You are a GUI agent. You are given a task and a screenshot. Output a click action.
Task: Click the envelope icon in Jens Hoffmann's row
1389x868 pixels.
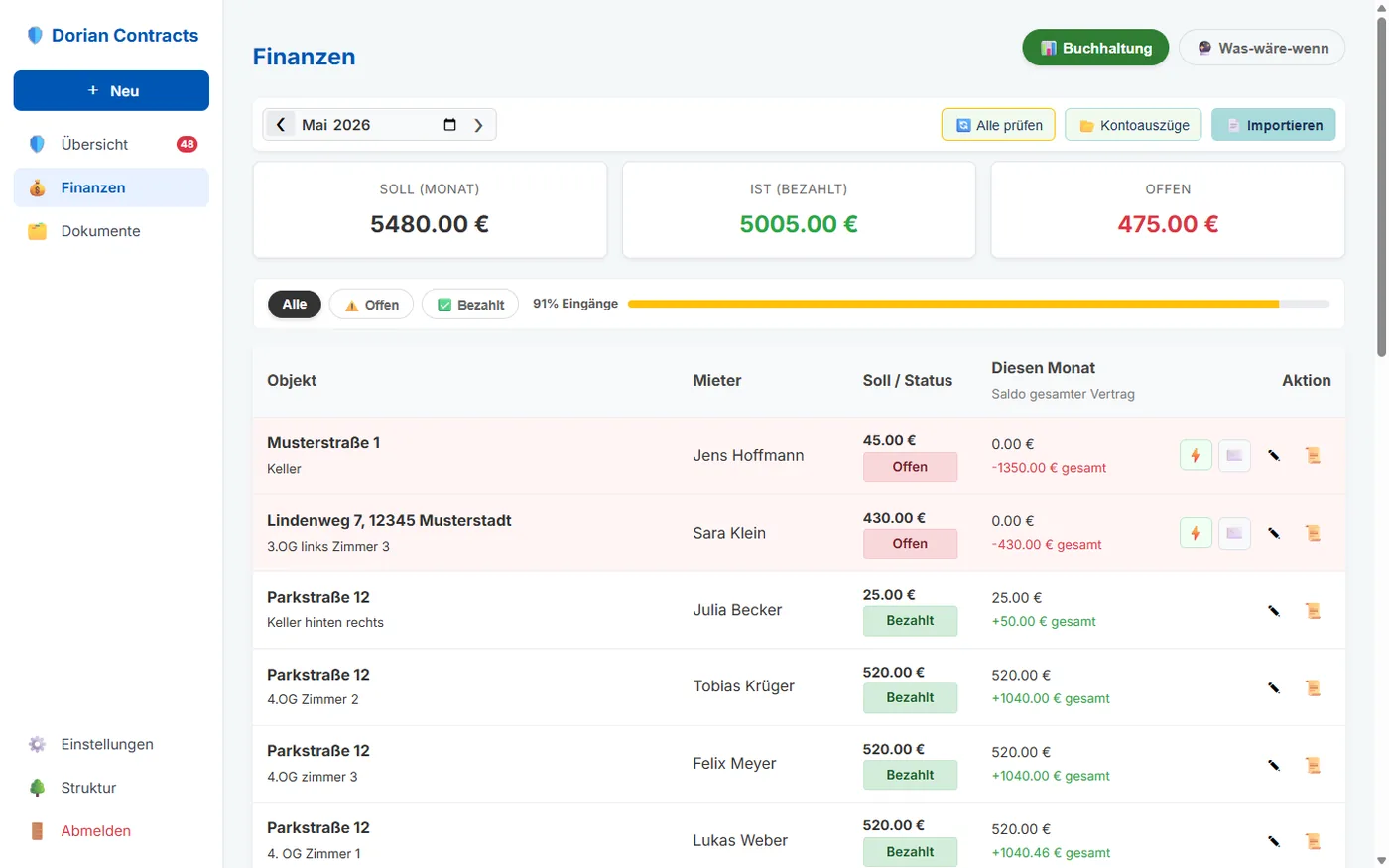coord(1234,456)
